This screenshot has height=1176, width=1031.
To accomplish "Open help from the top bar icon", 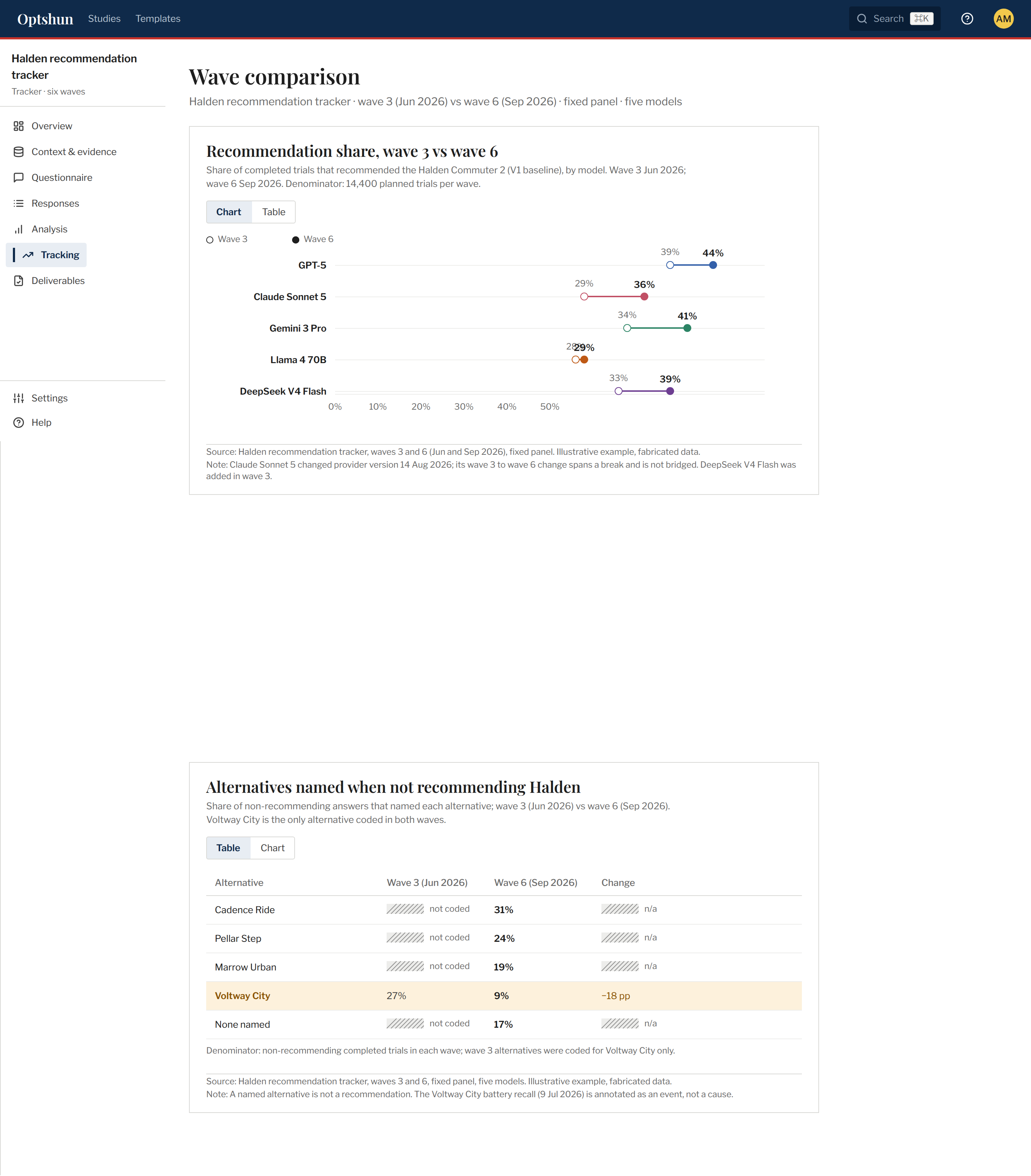I will pos(967,19).
